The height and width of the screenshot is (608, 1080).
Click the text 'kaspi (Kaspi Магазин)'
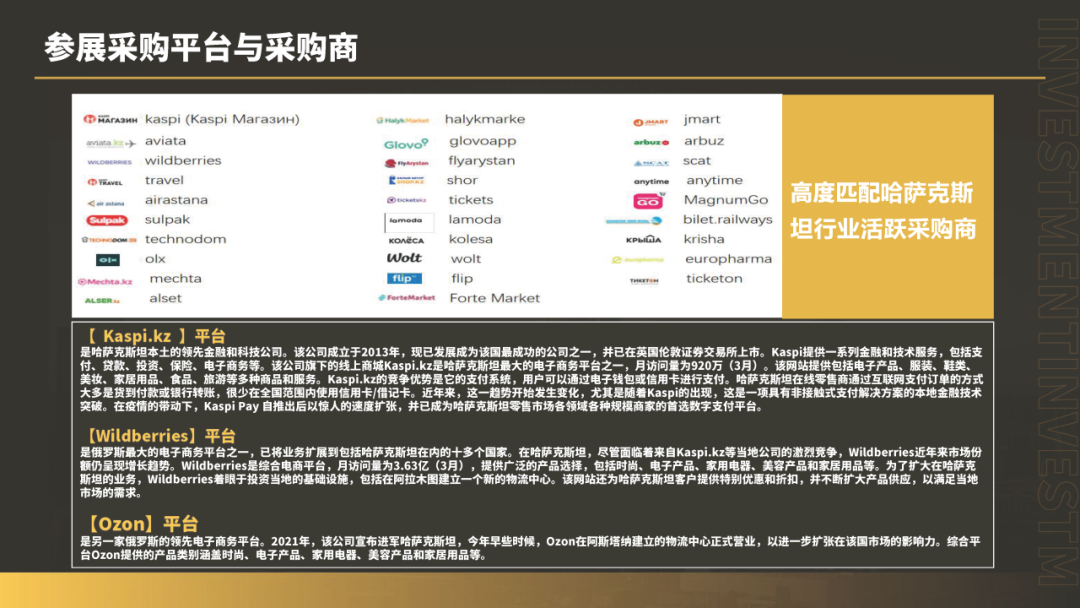222,119
